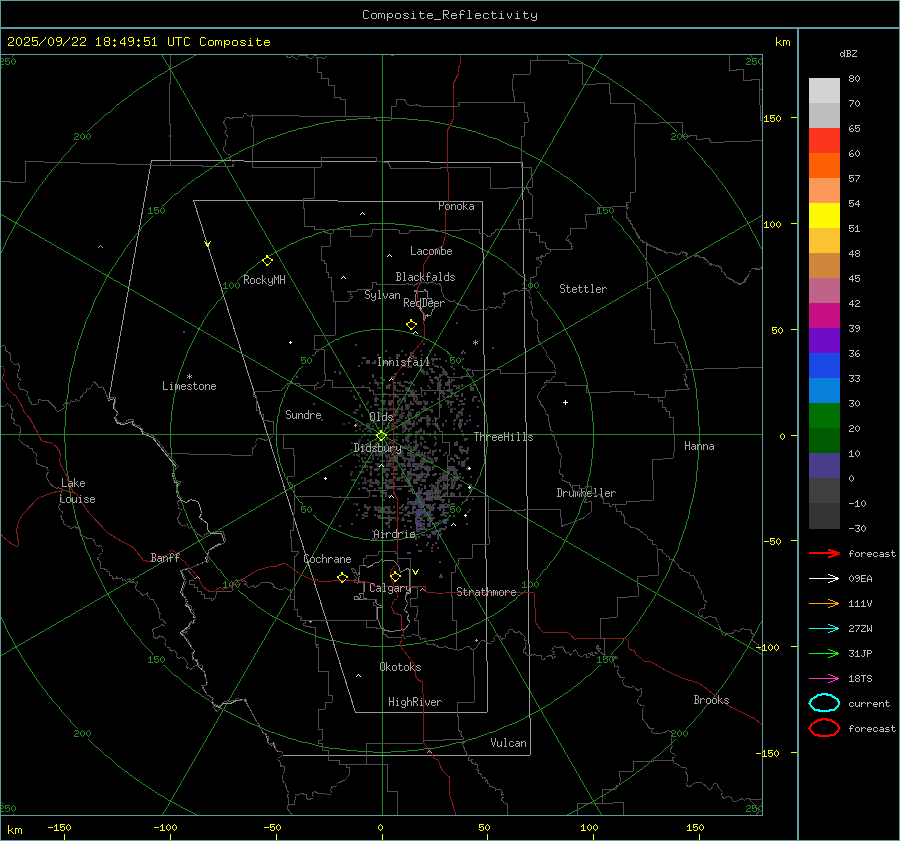Pick the bright red dBZ color swatch

pyautogui.click(x=824, y=141)
